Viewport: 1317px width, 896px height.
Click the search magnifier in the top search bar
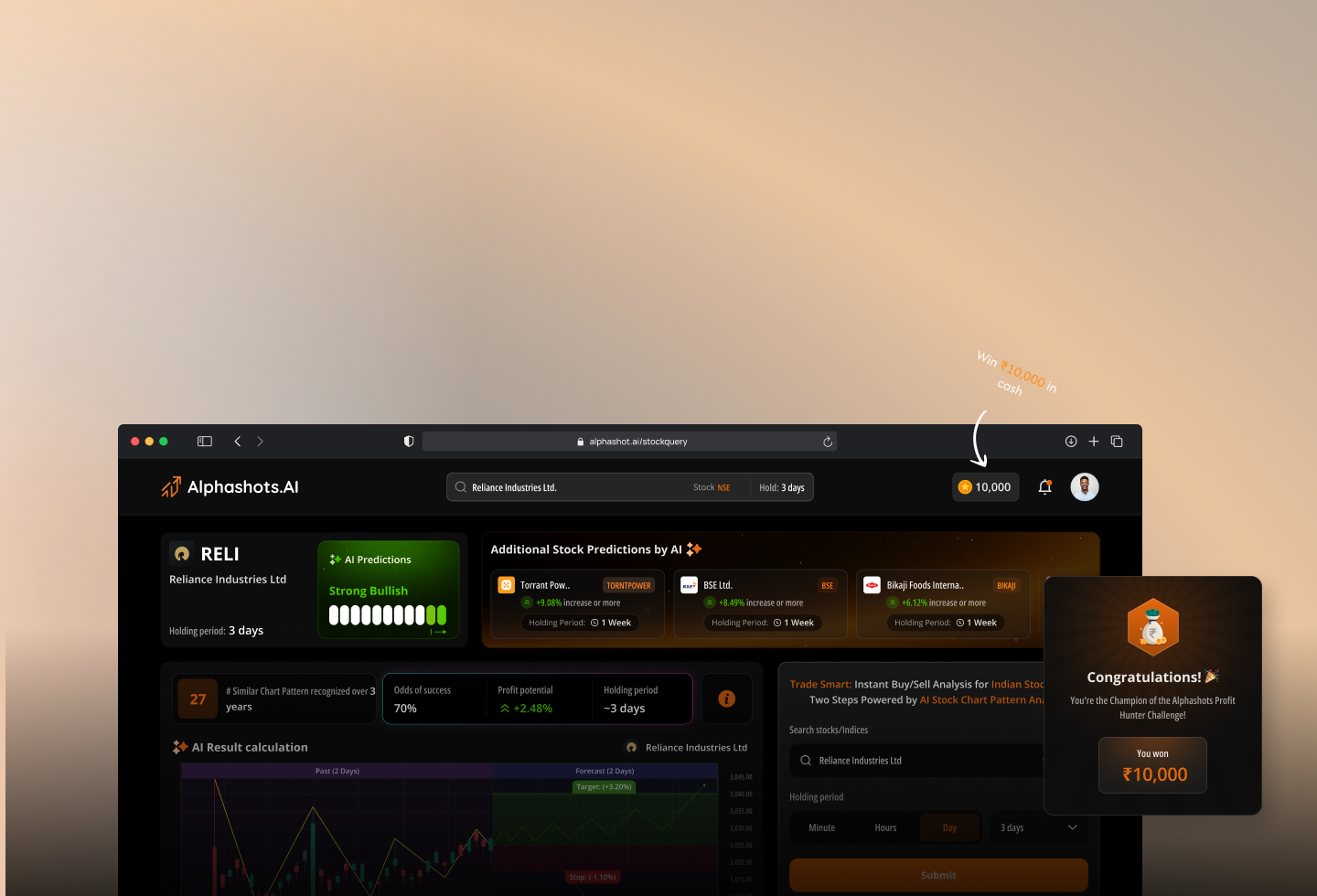(461, 487)
